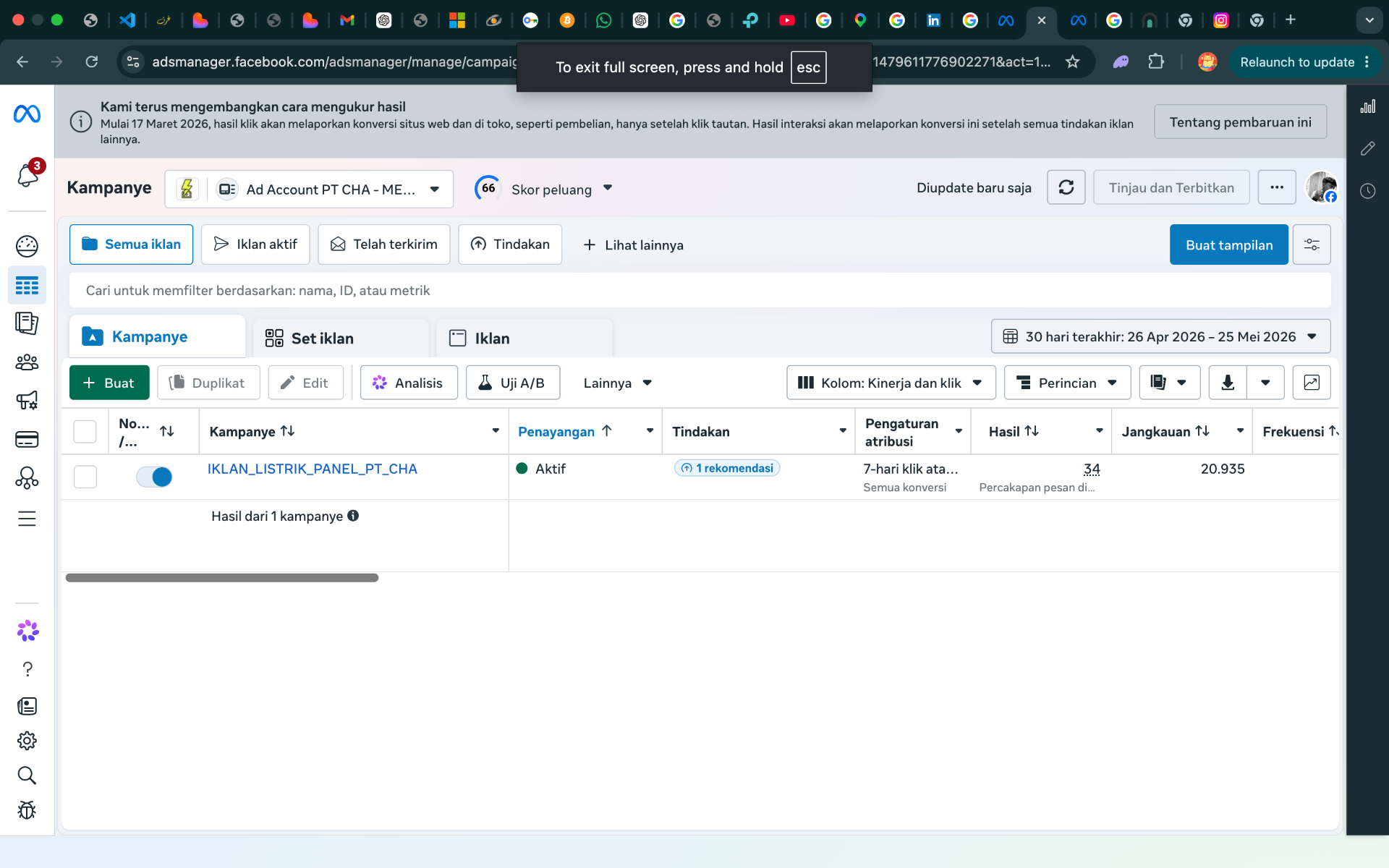
Task: Open the edit pencil icon on the right rail
Action: 1367,148
